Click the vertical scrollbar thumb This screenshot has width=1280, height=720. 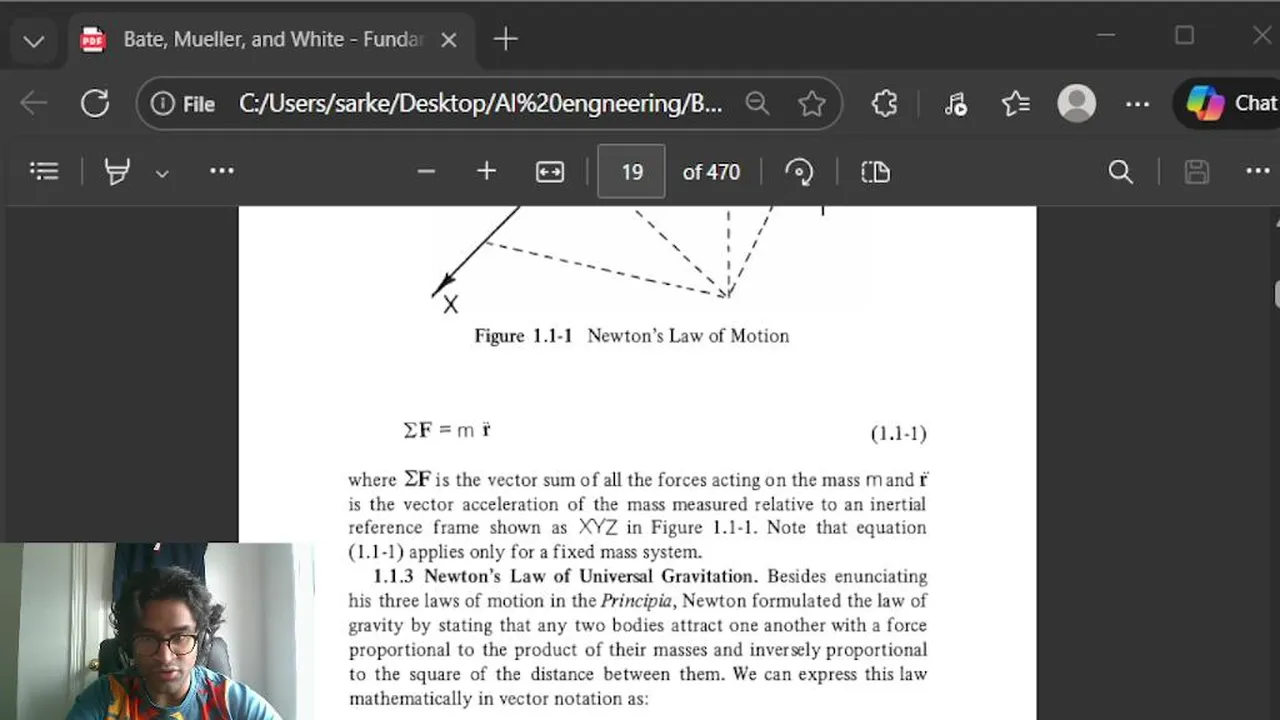(1276, 294)
